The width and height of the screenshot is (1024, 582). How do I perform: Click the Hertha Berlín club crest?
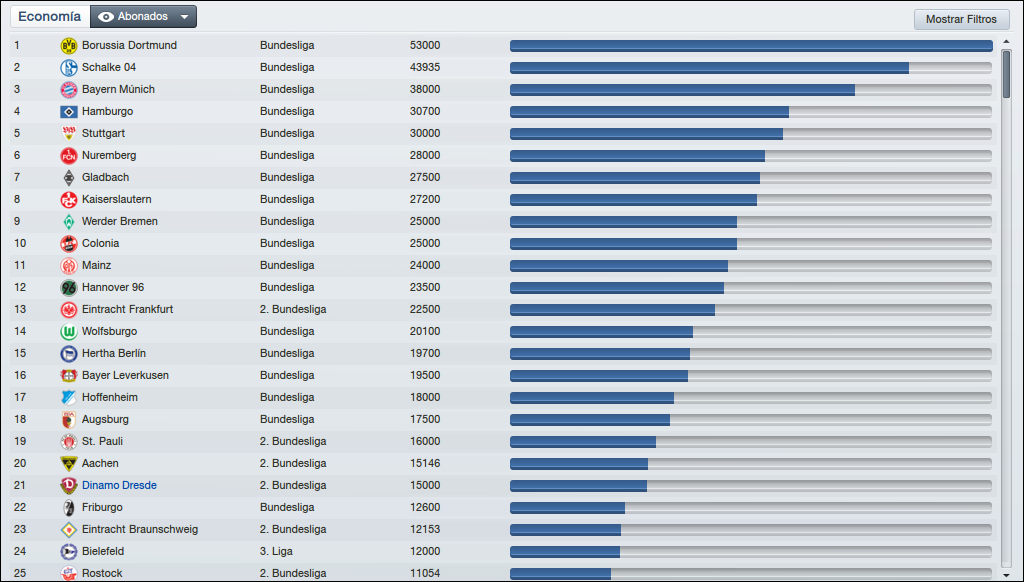(69, 353)
